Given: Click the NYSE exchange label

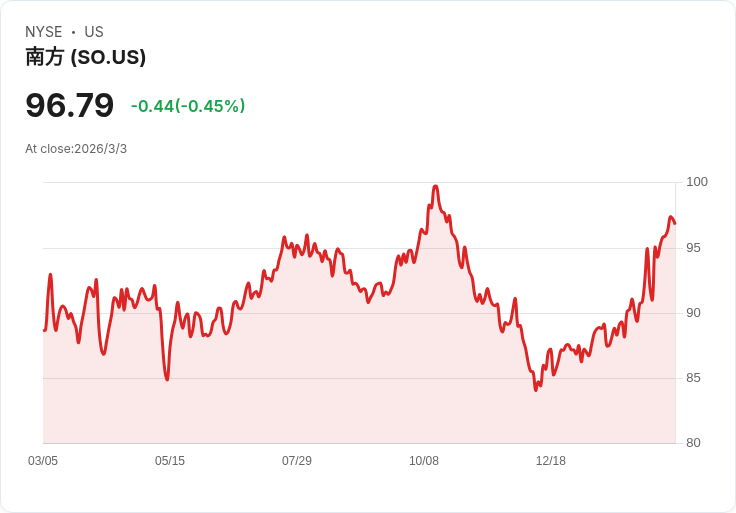Looking at the screenshot, I should click(43, 32).
